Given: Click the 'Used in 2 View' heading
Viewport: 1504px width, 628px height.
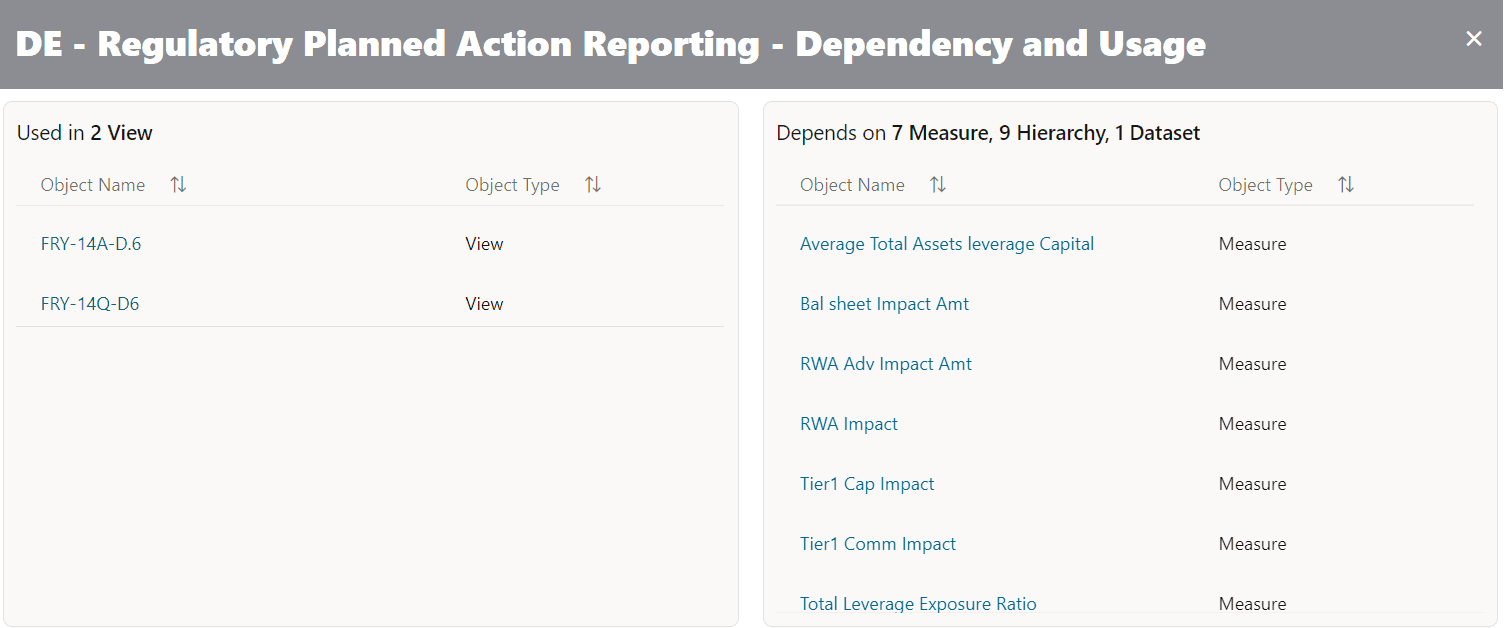Looking at the screenshot, I should tap(85, 133).
